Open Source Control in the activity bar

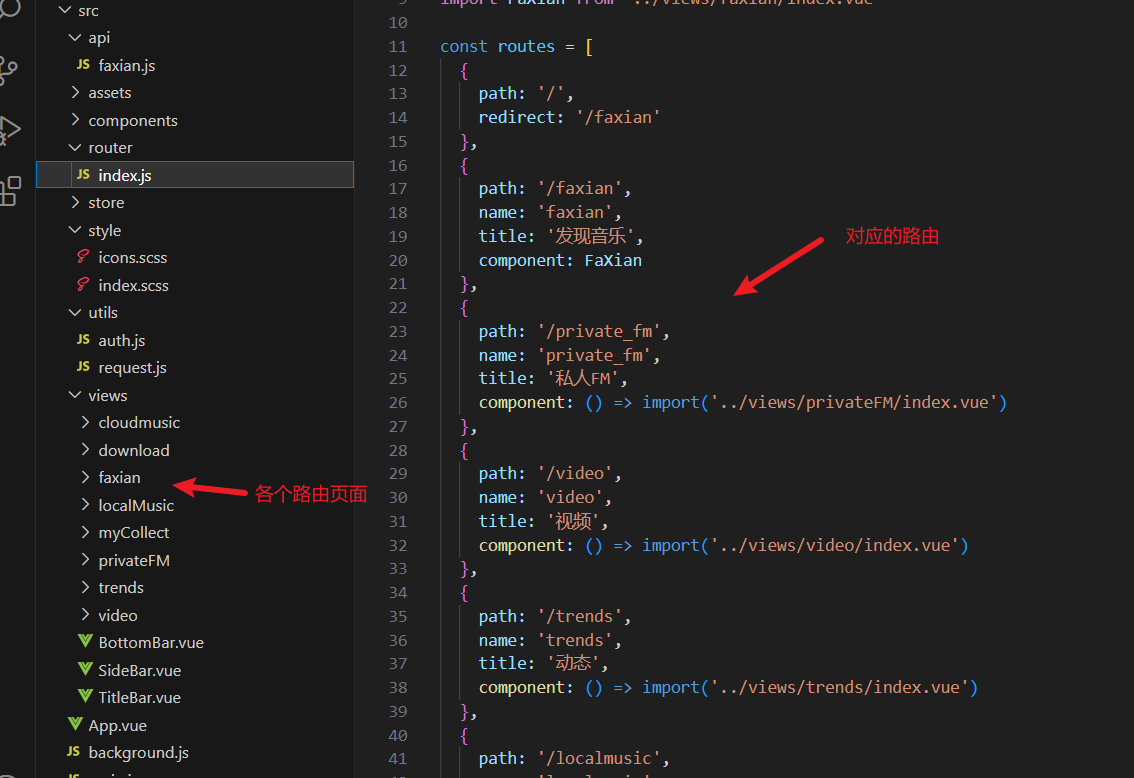pyautogui.click(x=9, y=71)
